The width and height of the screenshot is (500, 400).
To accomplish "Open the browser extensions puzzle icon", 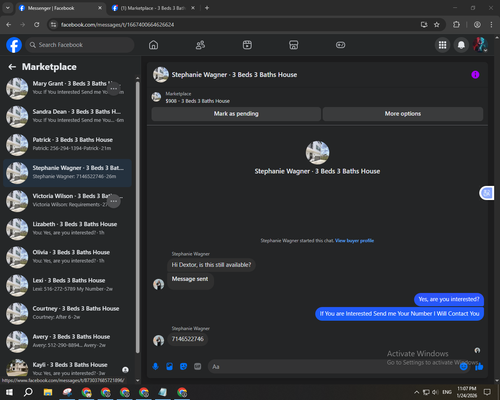I will click(456, 25).
